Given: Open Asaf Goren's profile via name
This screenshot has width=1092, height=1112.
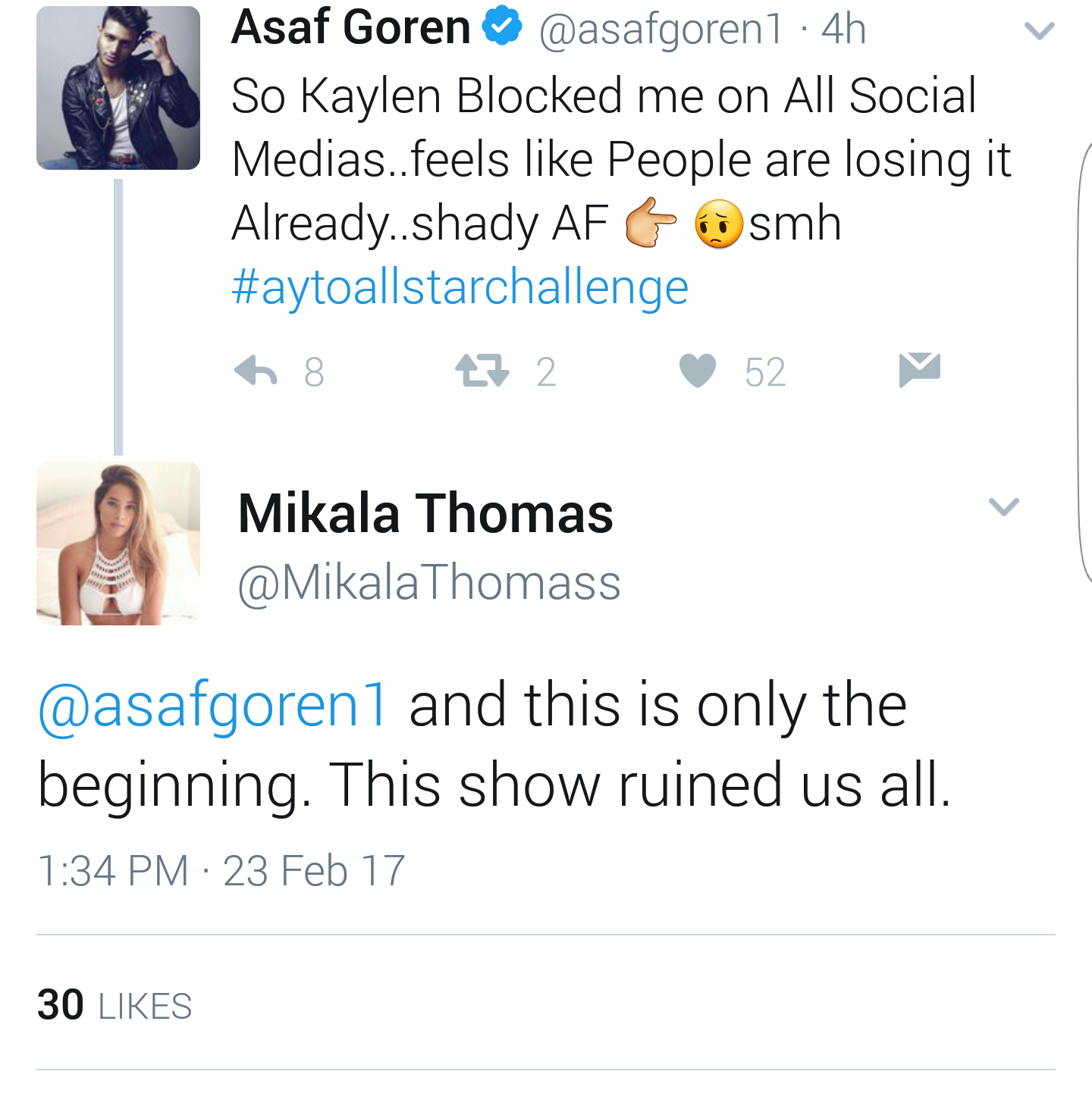Looking at the screenshot, I should (351, 27).
